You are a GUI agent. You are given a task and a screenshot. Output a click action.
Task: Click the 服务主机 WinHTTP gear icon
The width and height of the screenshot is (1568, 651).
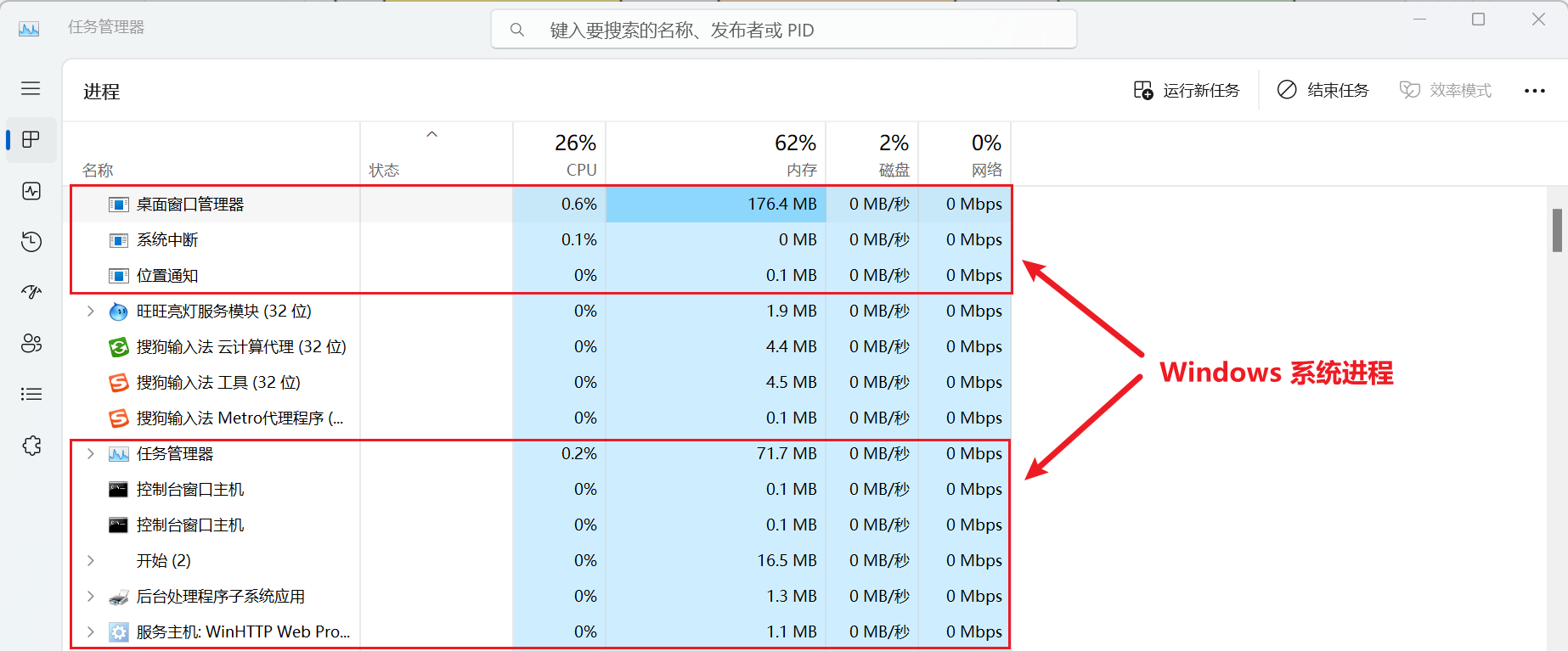(119, 632)
